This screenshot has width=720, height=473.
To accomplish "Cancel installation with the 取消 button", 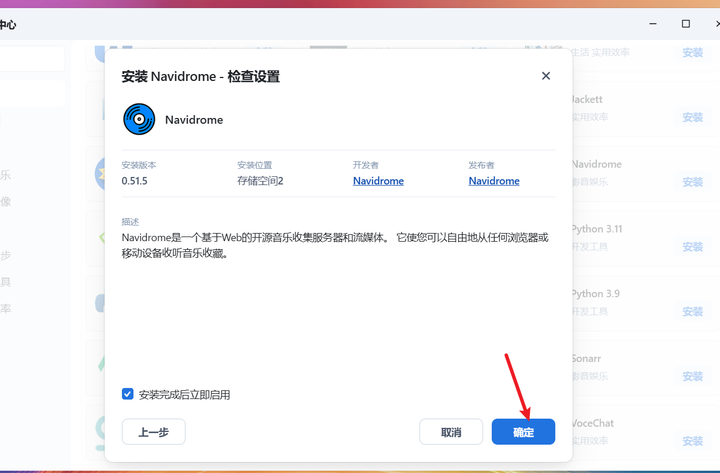I will (451, 432).
